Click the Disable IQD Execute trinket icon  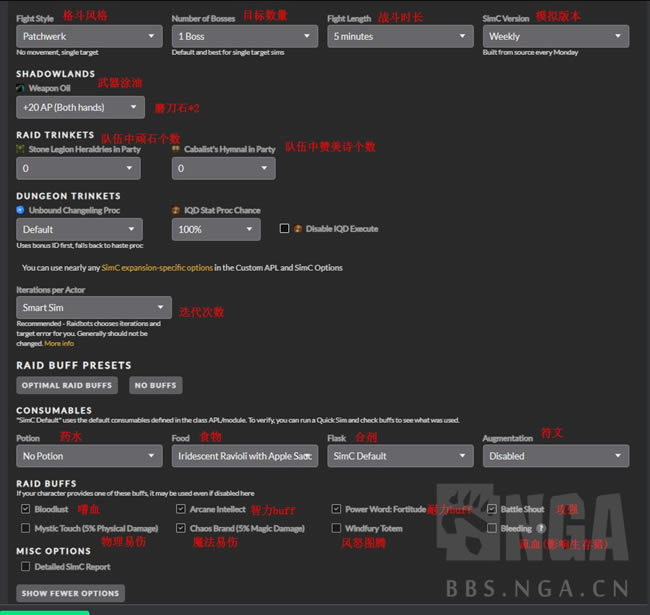pos(298,229)
